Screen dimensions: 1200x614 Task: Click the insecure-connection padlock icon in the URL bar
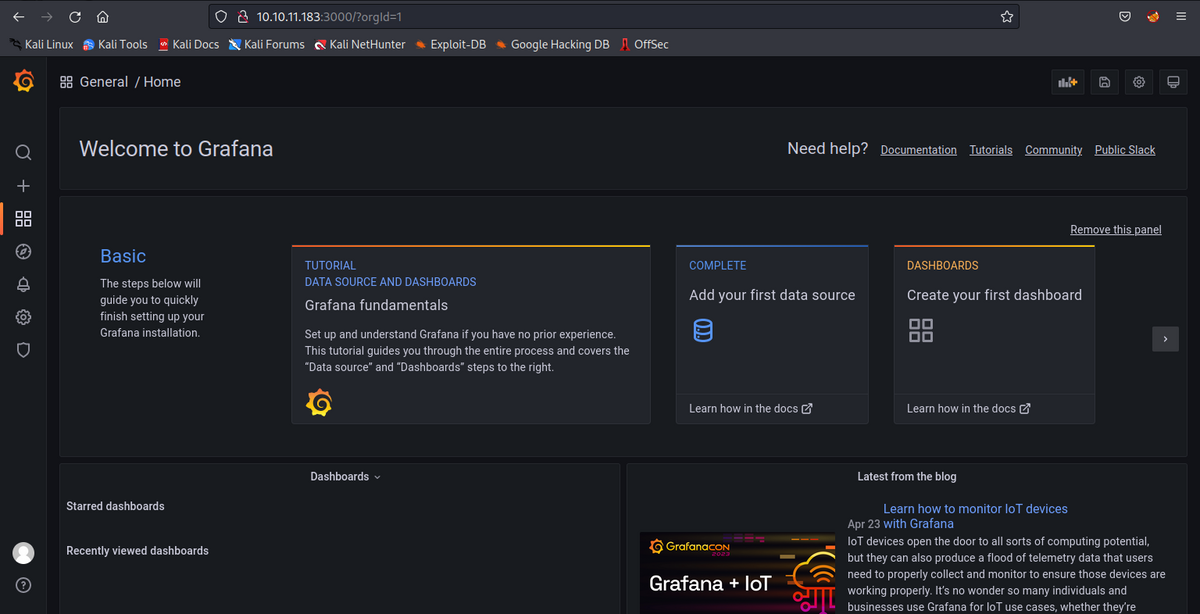(x=242, y=17)
